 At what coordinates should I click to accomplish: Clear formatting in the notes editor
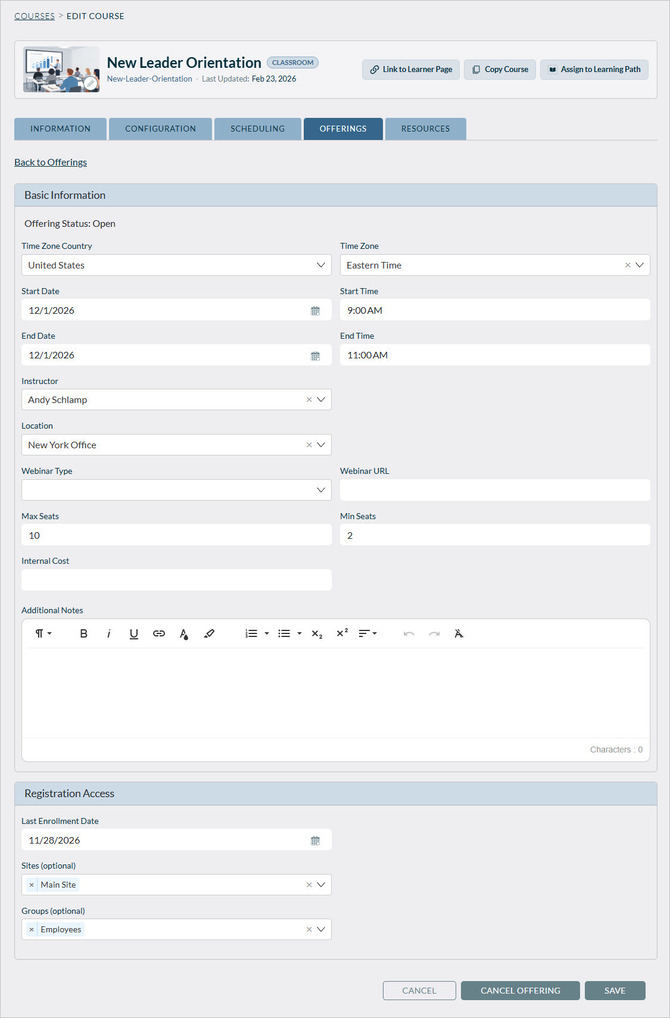(459, 634)
